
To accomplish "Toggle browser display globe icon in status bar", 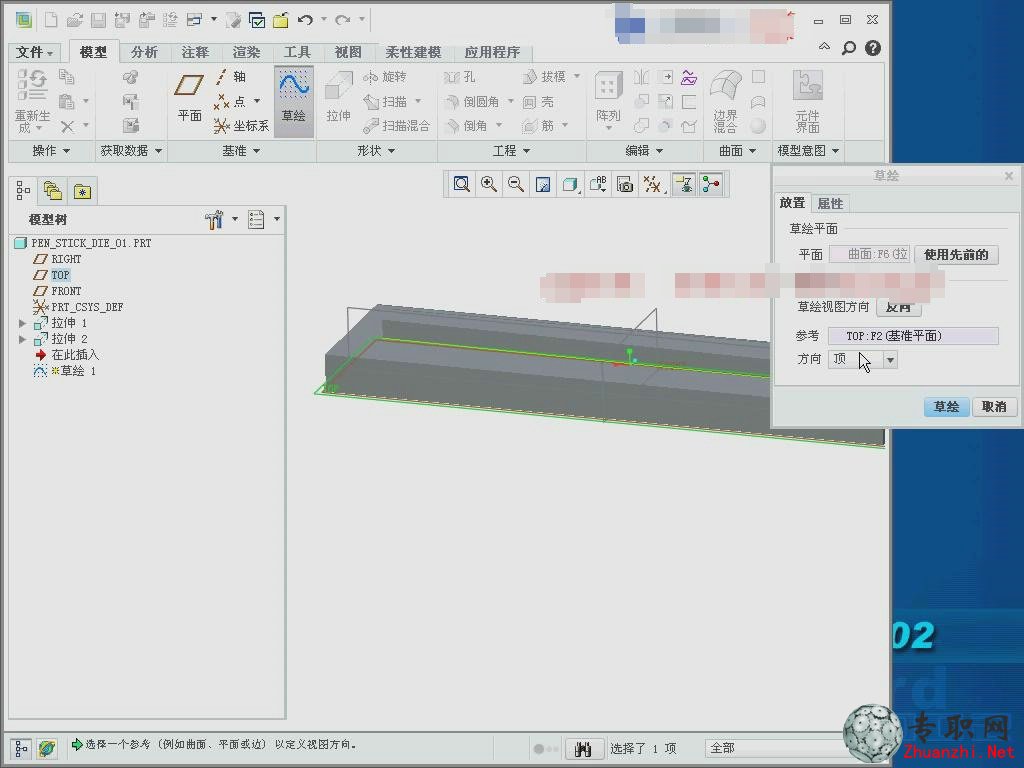I will pos(47,748).
